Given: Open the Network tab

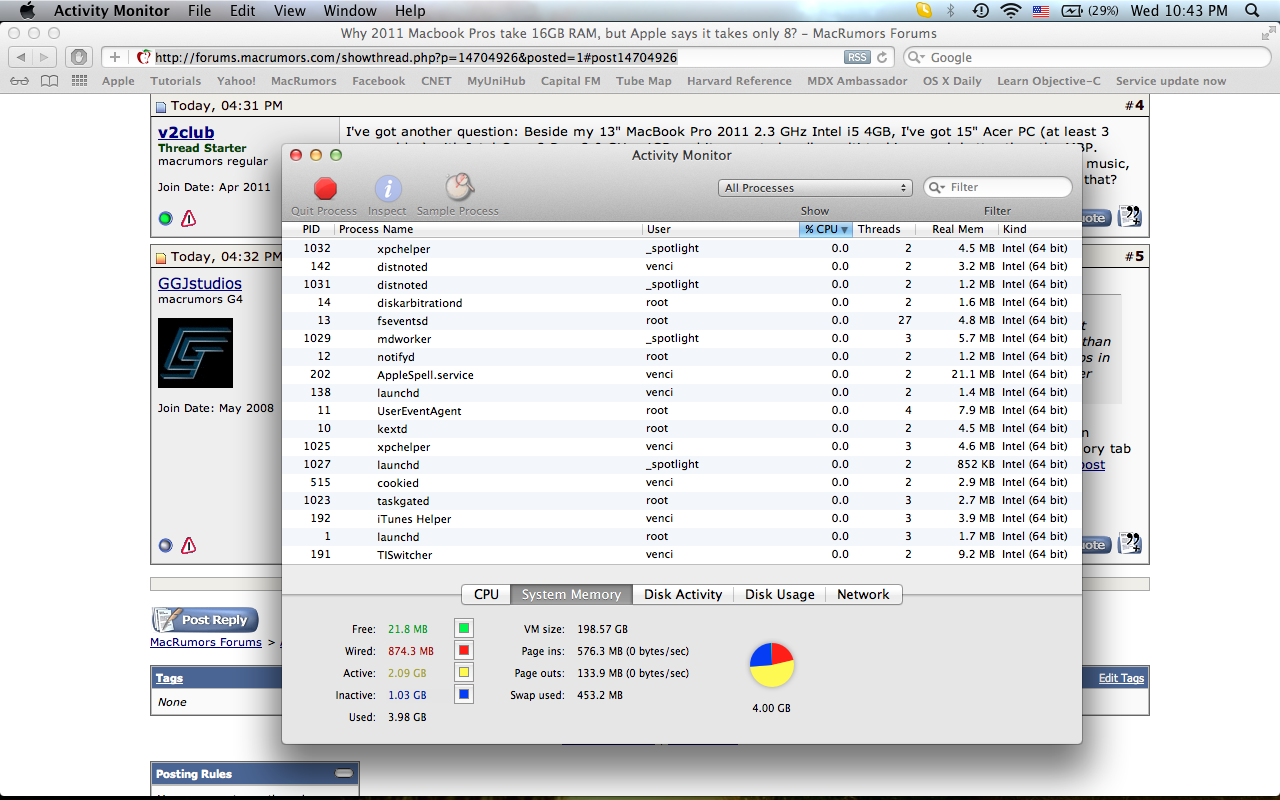Looking at the screenshot, I should click(863, 594).
